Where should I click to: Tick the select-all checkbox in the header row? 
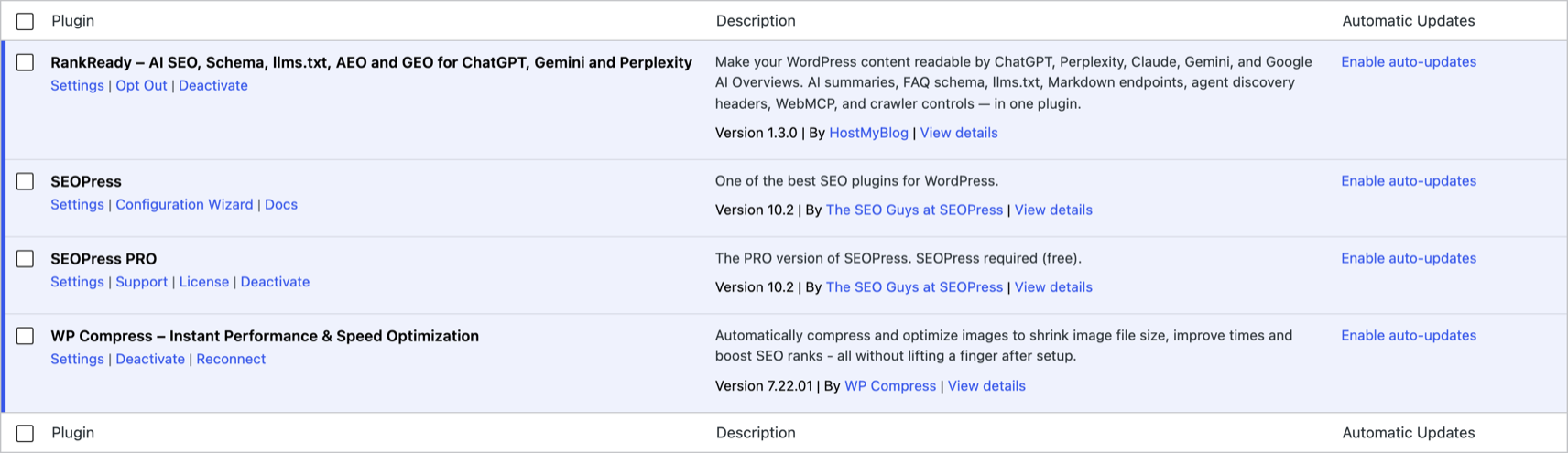click(x=26, y=21)
